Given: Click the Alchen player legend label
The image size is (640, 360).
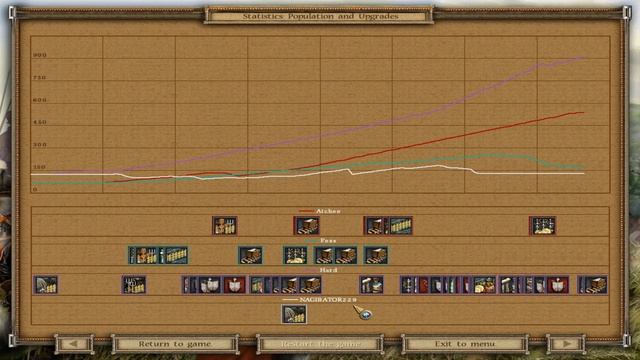Looking at the screenshot, I should tap(328, 211).
